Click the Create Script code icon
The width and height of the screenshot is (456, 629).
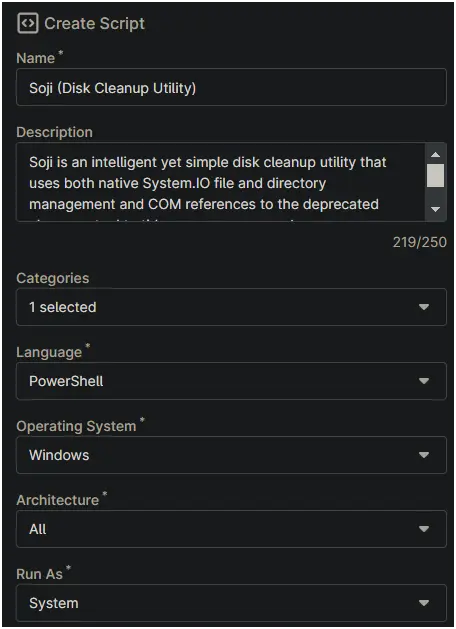tap(28, 23)
